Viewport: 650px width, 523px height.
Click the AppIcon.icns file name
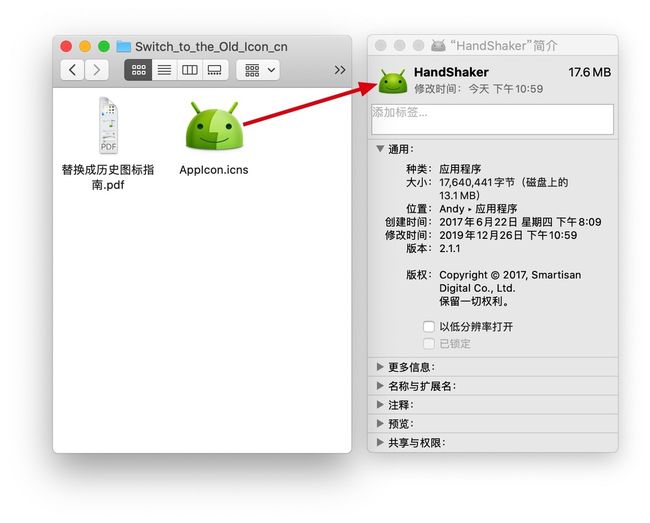tap(214, 170)
